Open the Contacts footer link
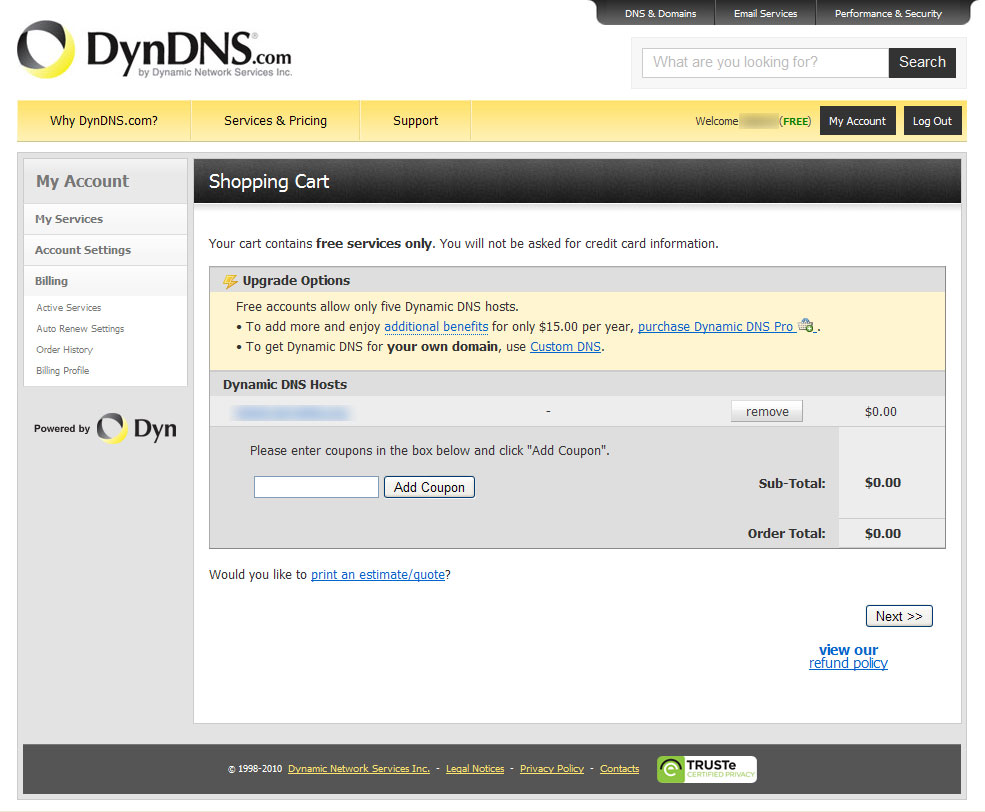 pos(619,769)
